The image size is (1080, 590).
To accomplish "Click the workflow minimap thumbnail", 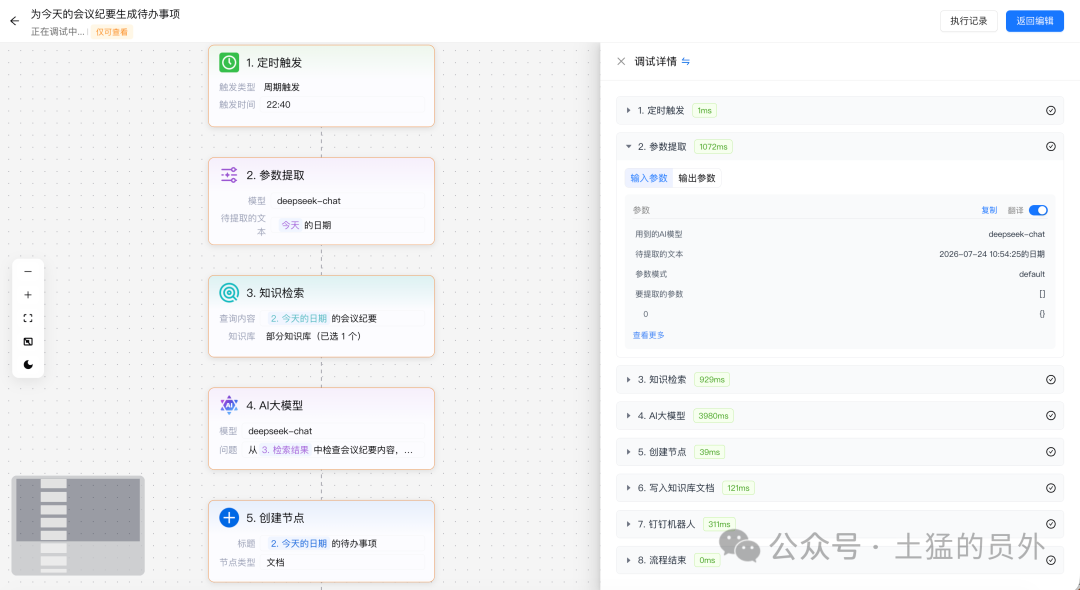I will click(x=78, y=525).
